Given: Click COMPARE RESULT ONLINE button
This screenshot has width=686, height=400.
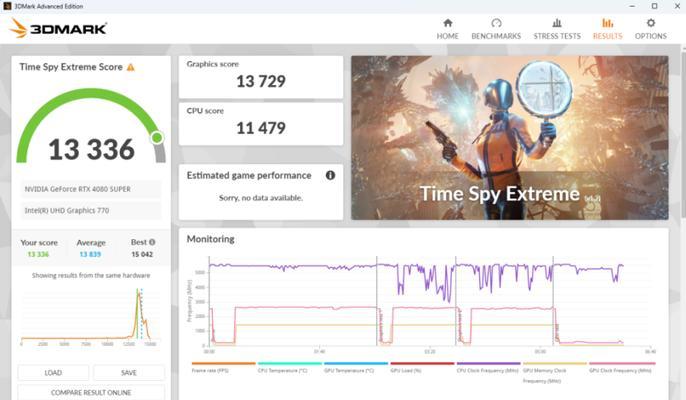Looking at the screenshot, I should point(91,392).
